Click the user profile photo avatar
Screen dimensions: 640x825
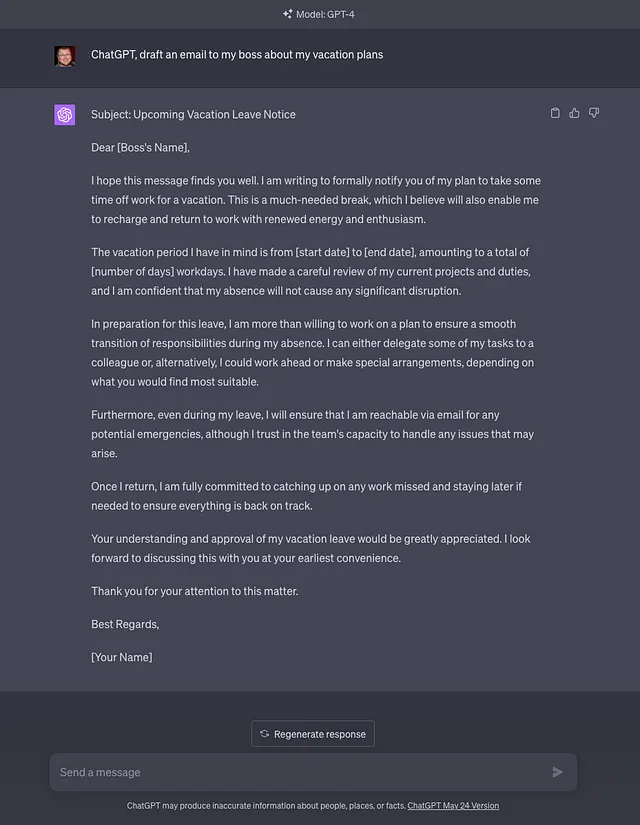pyautogui.click(x=65, y=56)
